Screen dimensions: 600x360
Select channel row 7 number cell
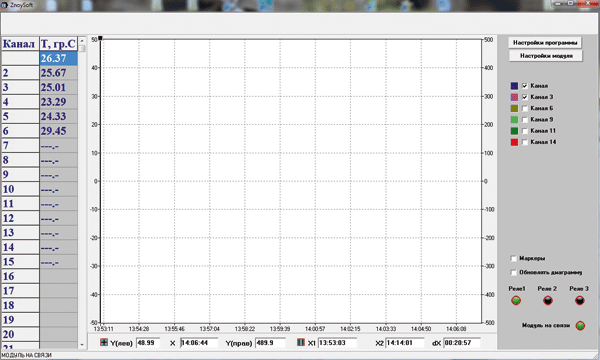pyautogui.click(x=20, y=145)
